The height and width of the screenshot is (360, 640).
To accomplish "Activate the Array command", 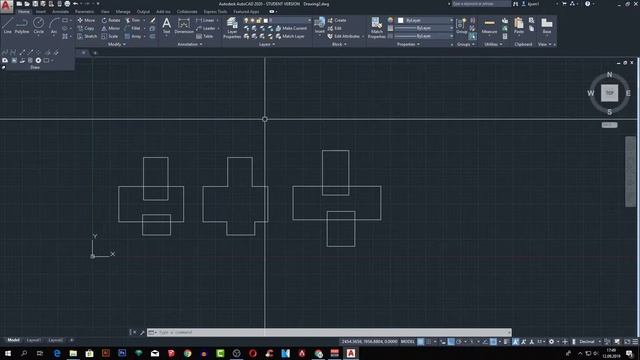I will (x=133, y=36).
